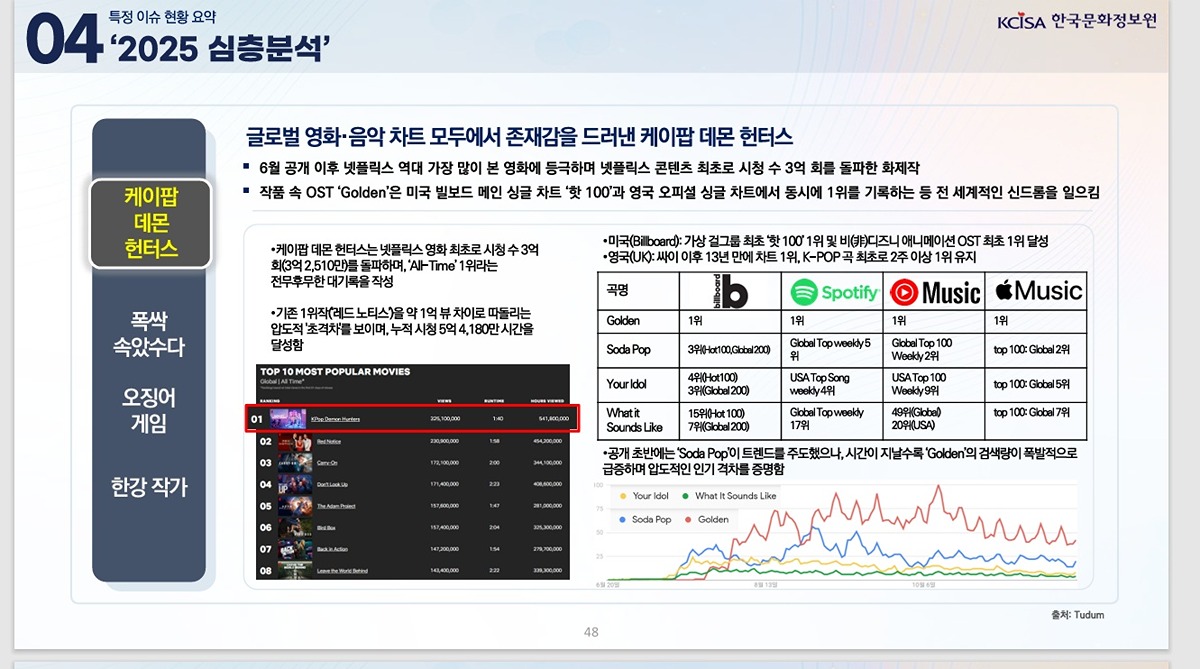Image resolution: width=1200 pixels, height=669 pixels.
Task: Switch to the 폭싹 속았수다 sidebar tab
Action: coord(149,334)
